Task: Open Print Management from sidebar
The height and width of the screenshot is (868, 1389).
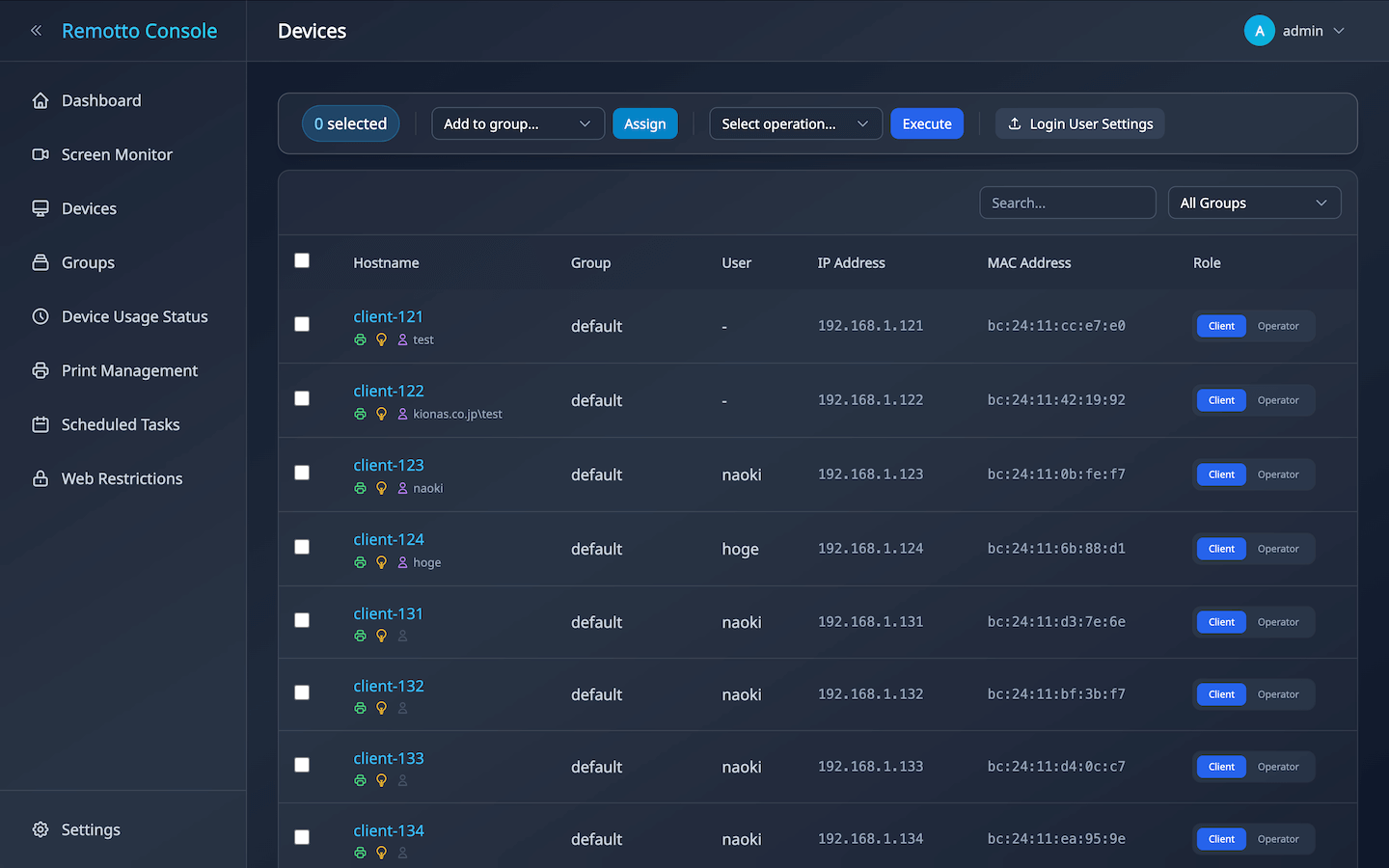Action: click(129, 370)
